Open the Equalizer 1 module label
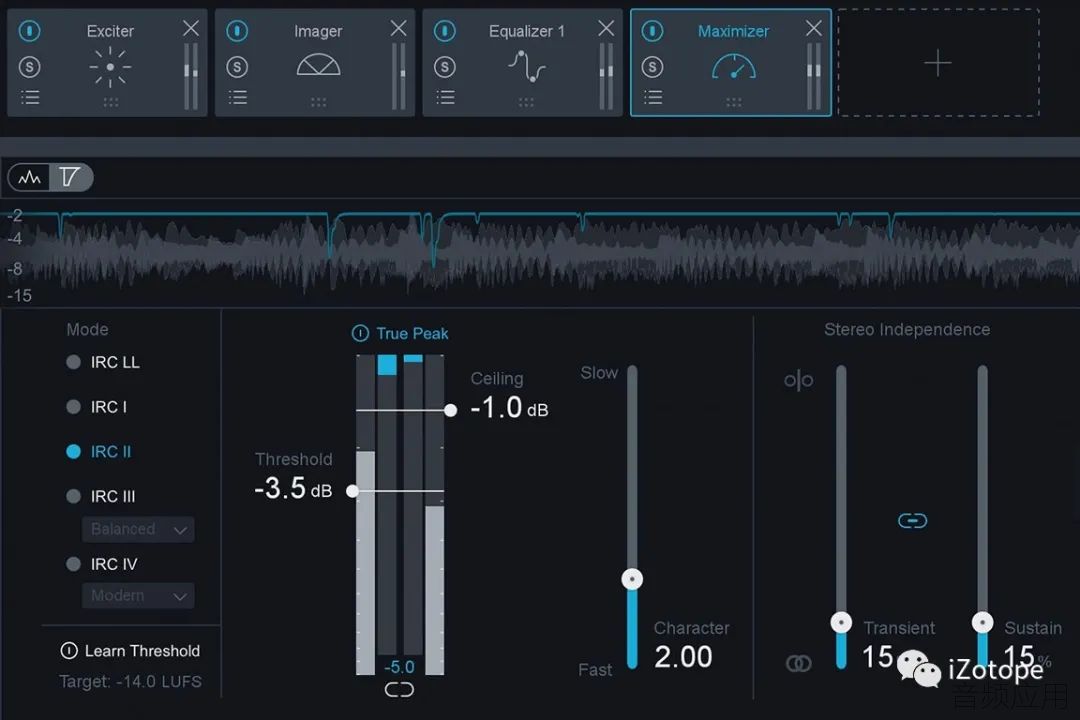This screenshot has height=720, width=1080. coord(527,31)
